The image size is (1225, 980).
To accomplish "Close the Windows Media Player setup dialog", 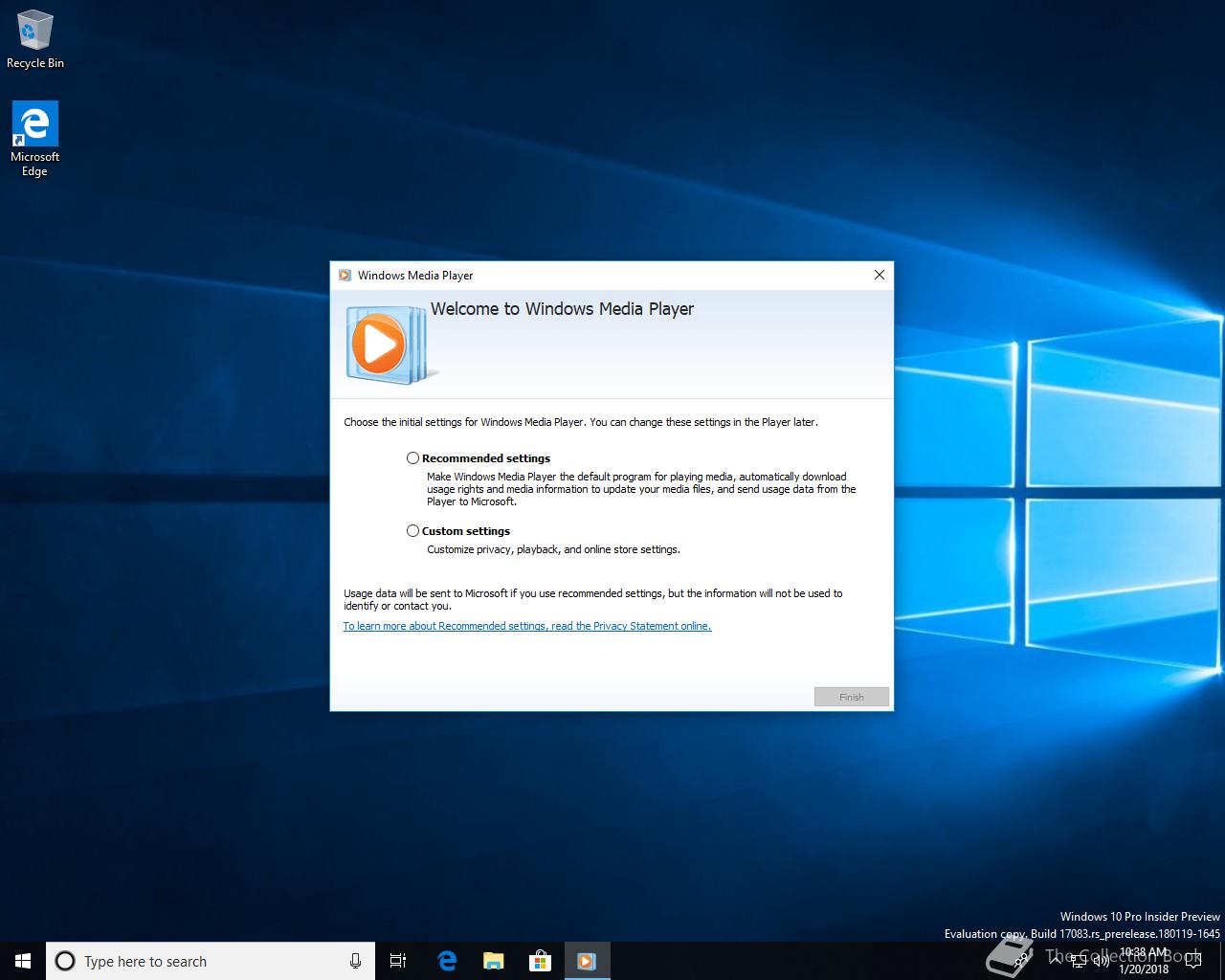I will point(880,275).
